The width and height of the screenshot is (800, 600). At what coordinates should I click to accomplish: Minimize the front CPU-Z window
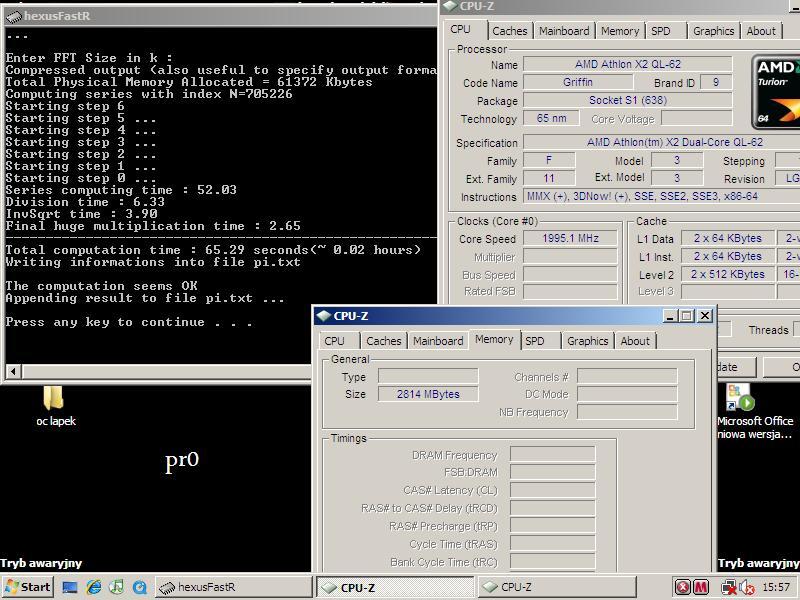click(x=670, y=316)
